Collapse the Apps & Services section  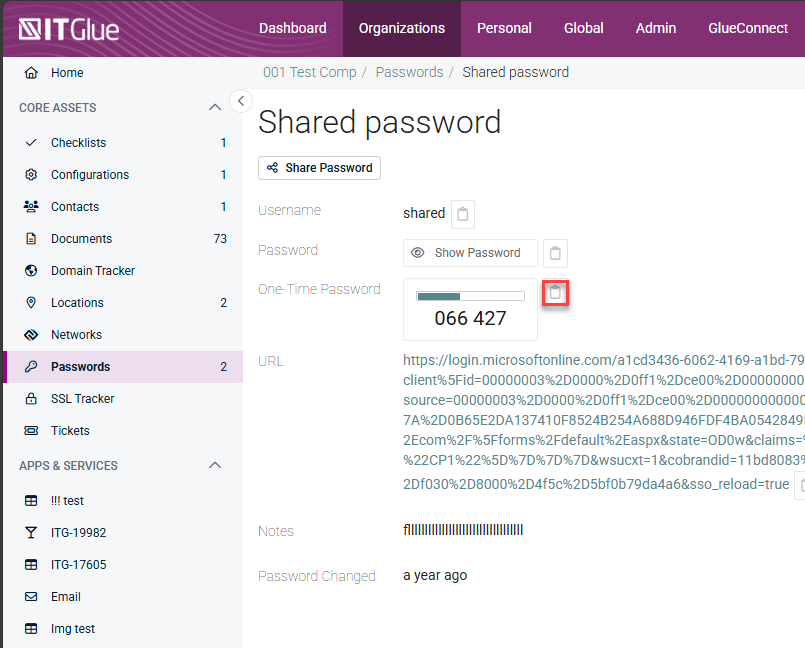pos(214,466)
